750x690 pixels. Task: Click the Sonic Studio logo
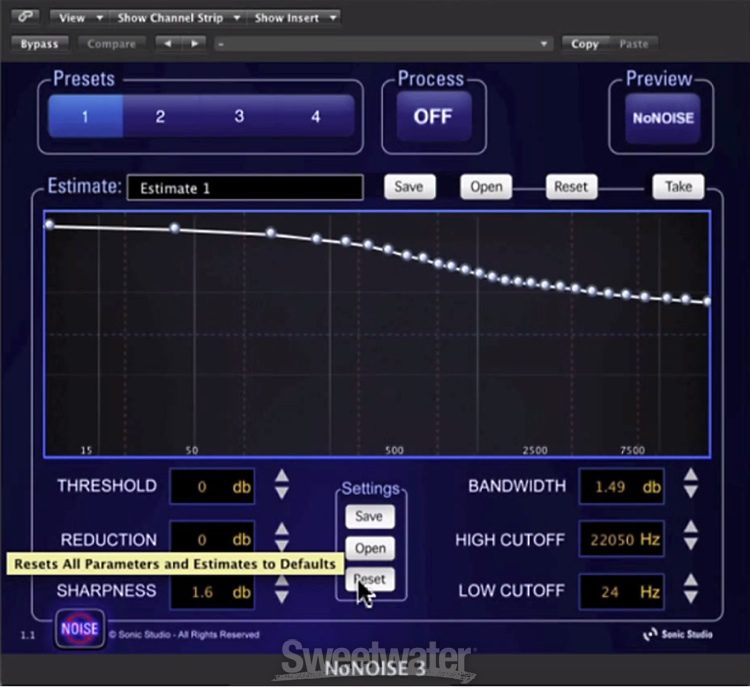click(677, 635)
